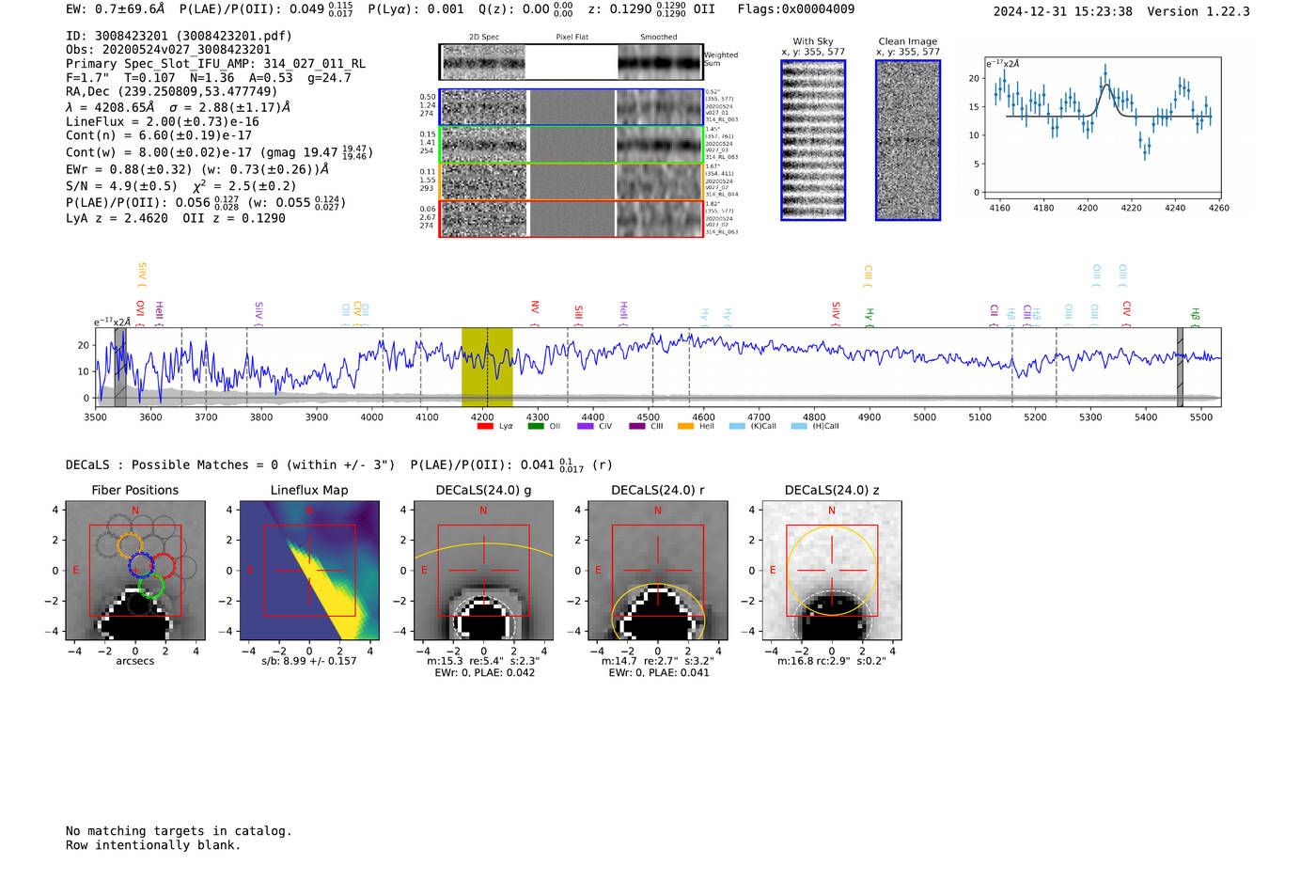Click the ID 3008423201 text line
1316x896 pixels.
coord(179,36)
